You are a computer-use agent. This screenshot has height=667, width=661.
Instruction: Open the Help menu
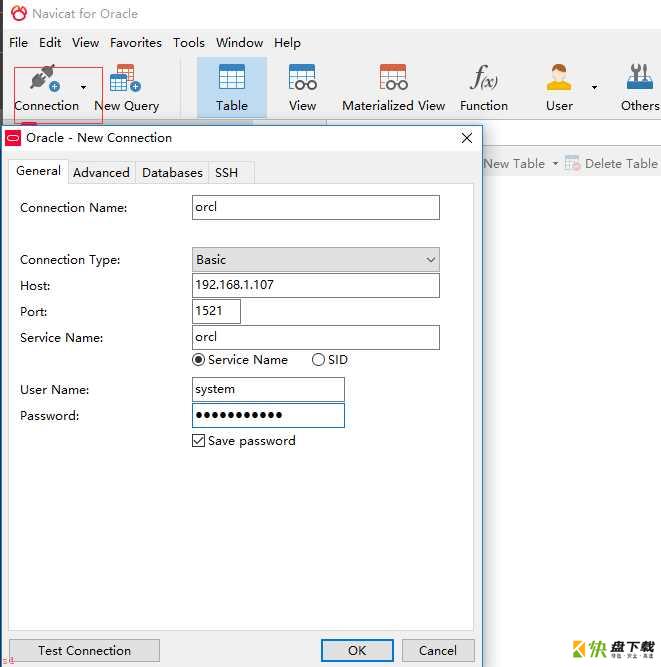point(287,43)
